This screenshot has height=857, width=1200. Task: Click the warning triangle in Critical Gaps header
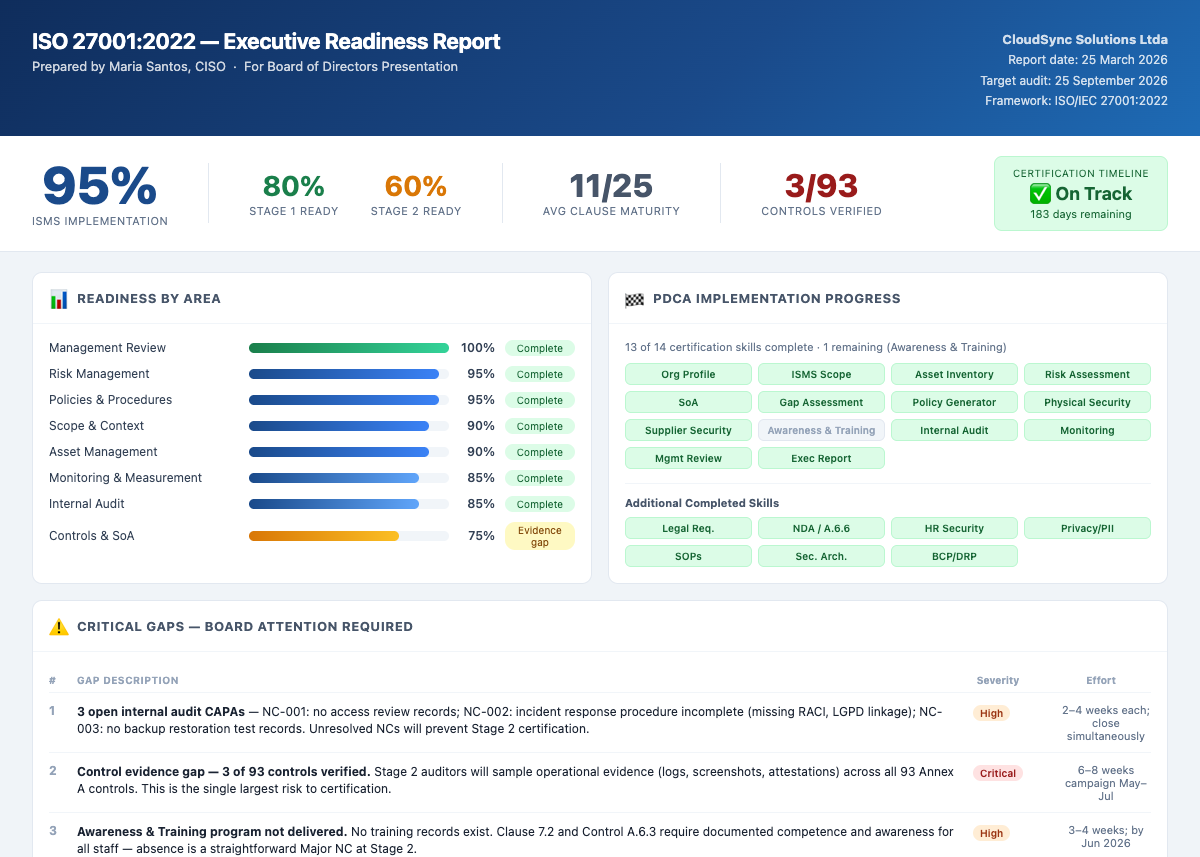click(59, 626)
